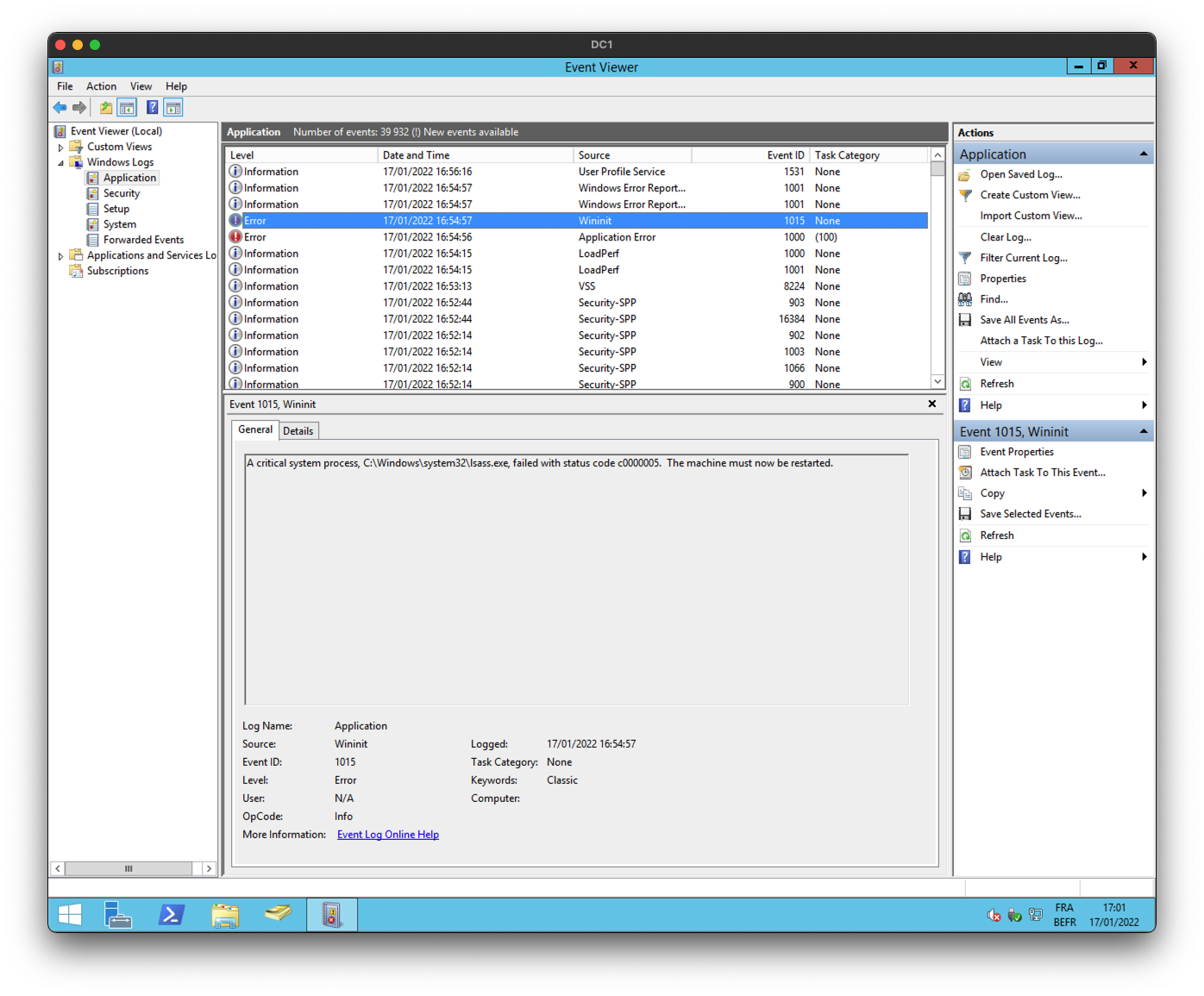Click the event list scroll down arrow
1204x996 pixels.
pos(937,381)
